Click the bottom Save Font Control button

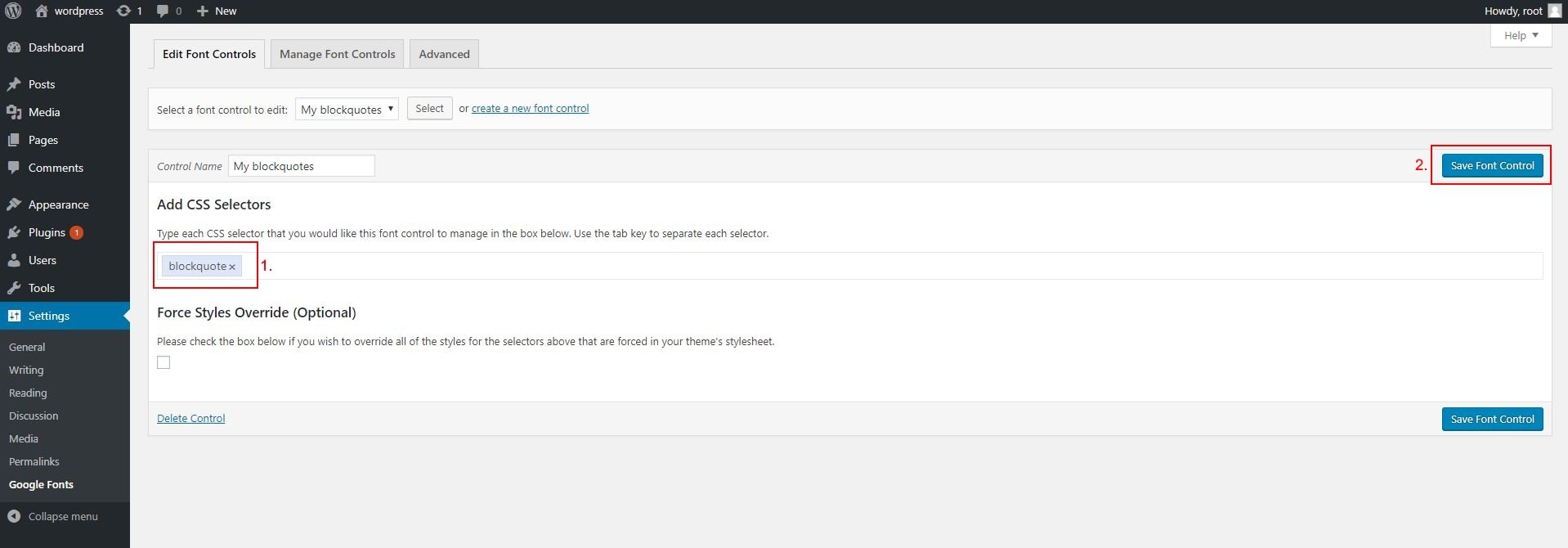pos(1492,419)
